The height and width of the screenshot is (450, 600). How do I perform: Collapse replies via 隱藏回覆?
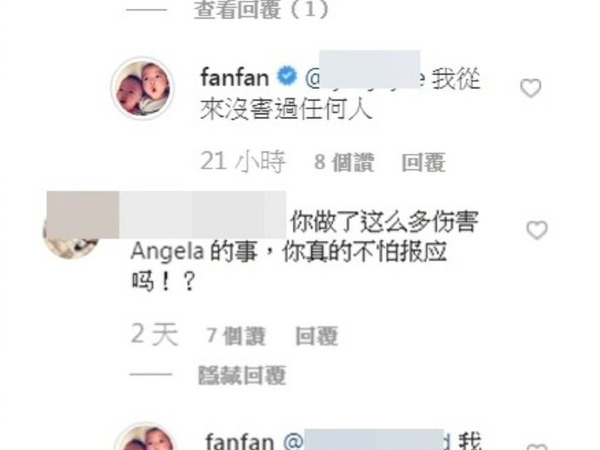pos(242,375)
